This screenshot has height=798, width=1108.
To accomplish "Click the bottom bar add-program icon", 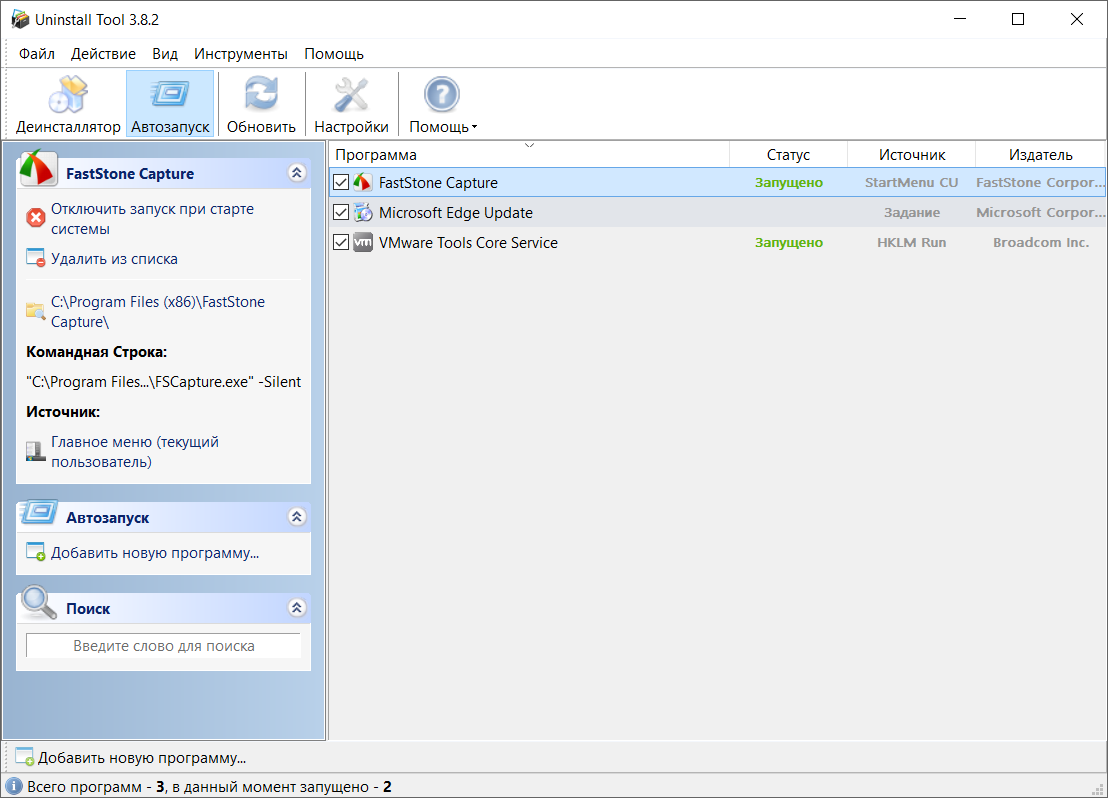I will tap(25, 757).
